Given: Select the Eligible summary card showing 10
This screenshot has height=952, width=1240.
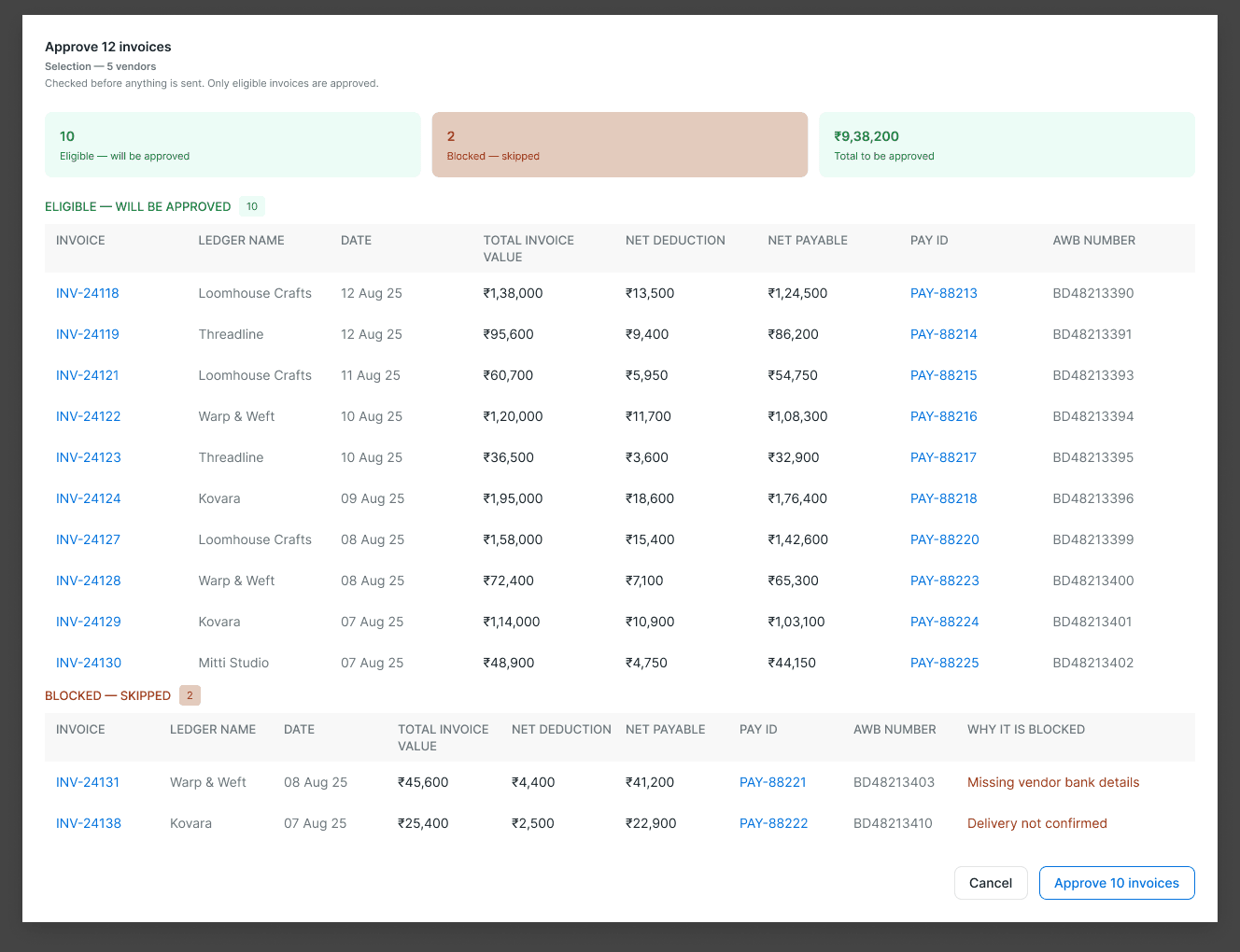Looking at the screenshot, I should tap(232, 145).
